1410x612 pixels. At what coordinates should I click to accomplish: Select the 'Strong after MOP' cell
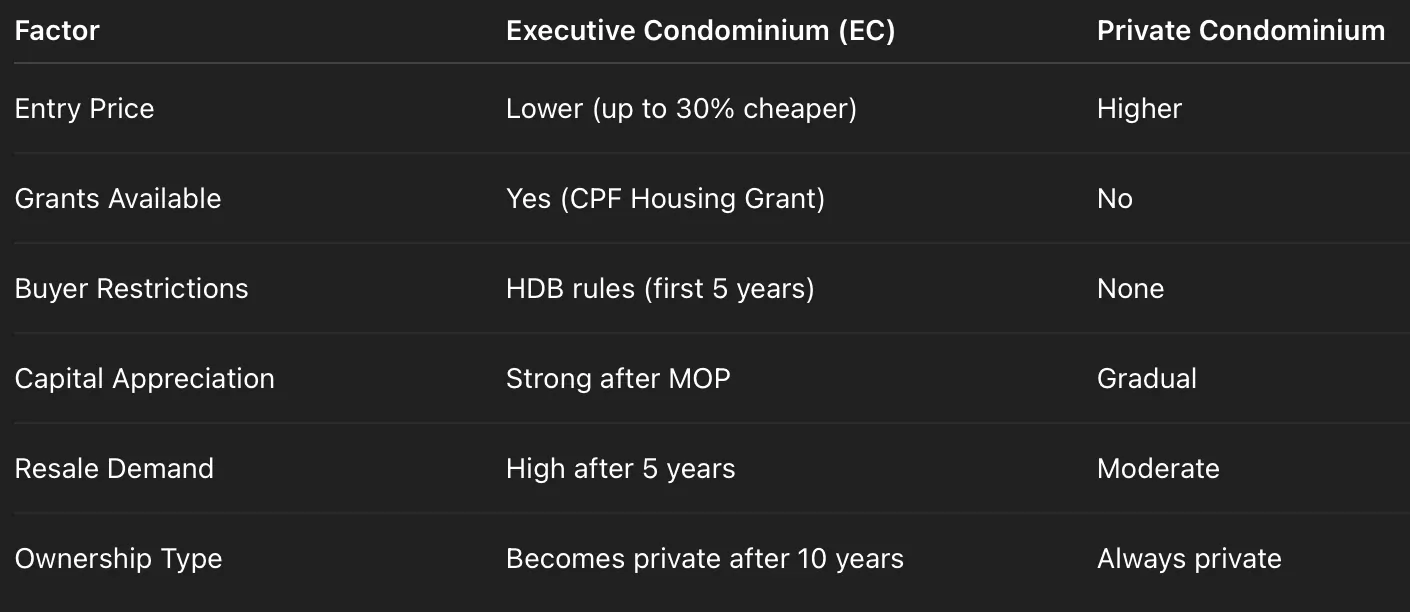click(618, 378)
